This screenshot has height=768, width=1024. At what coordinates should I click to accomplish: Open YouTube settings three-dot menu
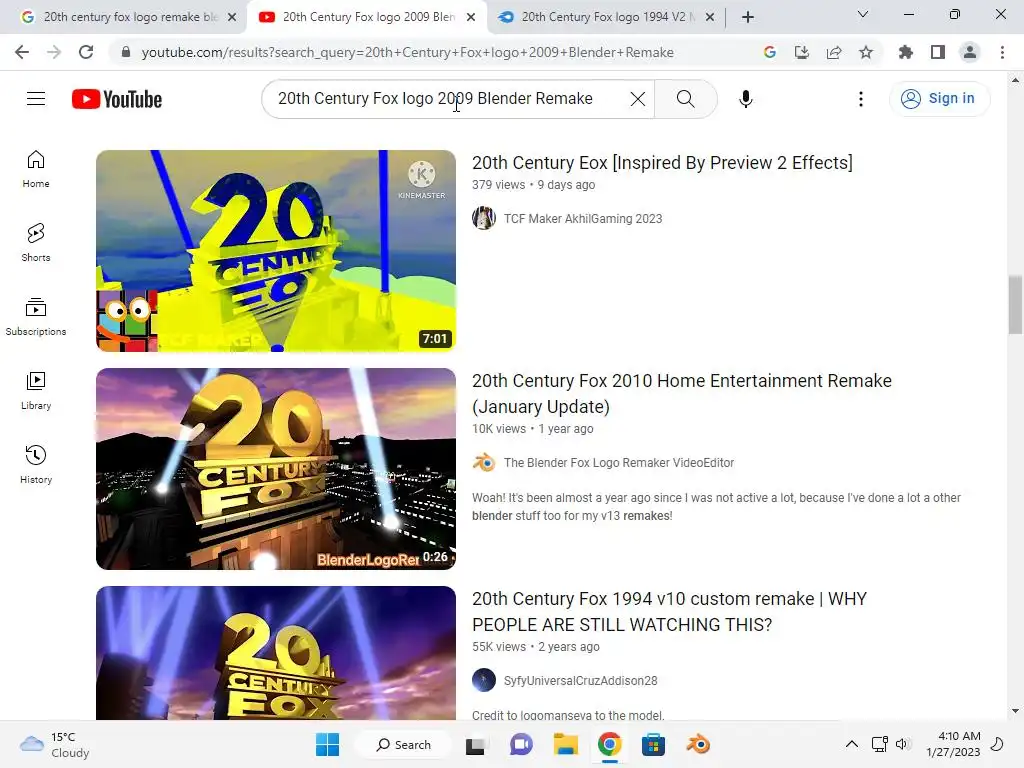coord(861,99)
